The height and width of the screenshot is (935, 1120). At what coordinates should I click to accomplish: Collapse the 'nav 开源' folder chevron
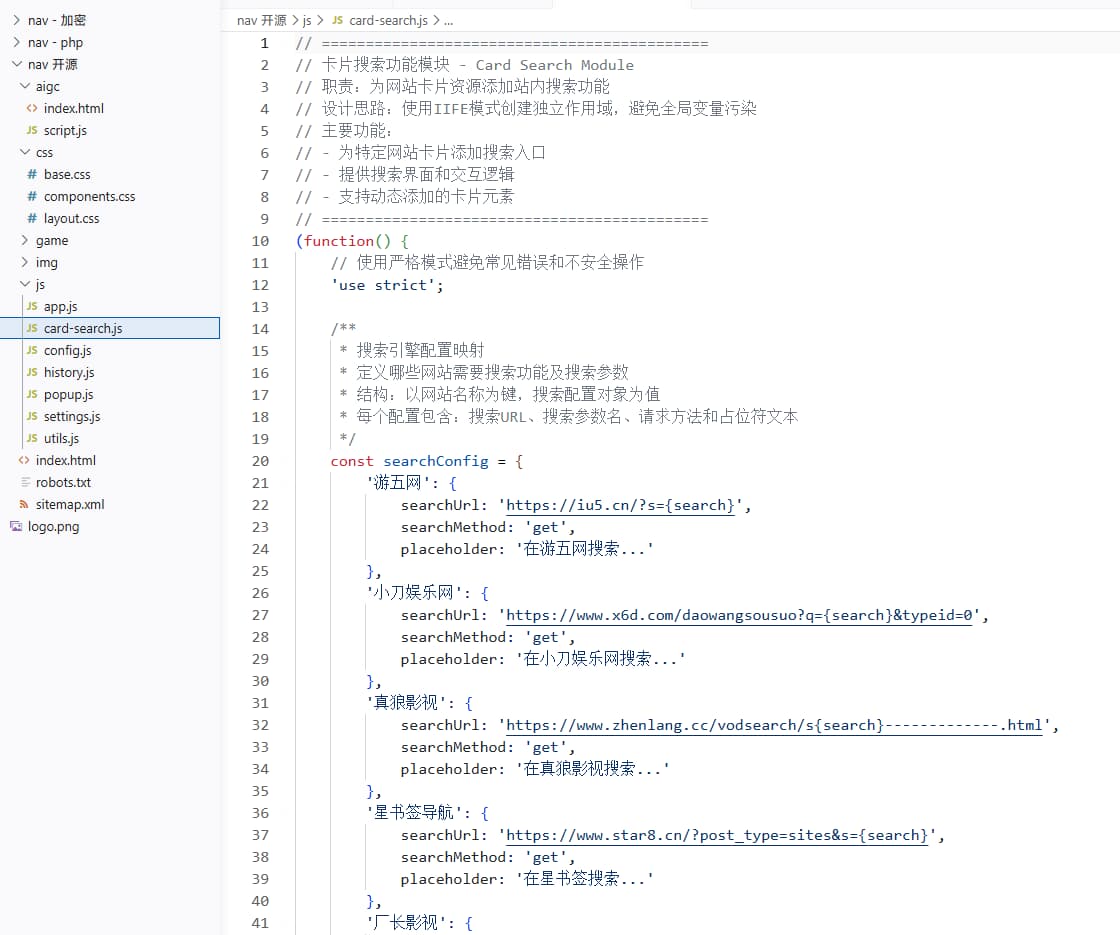click(x=16, y=64)
